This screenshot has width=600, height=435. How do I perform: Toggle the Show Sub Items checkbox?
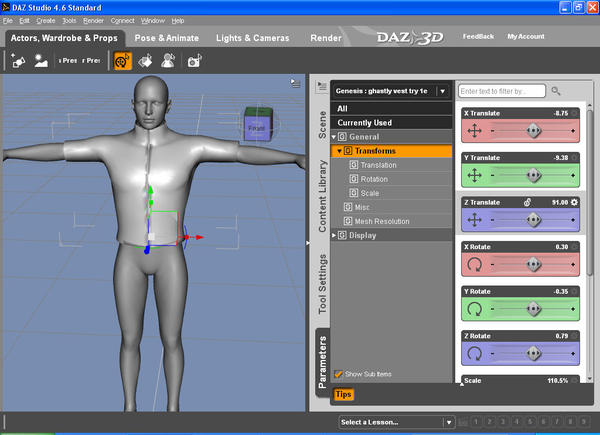click(338, 374)
